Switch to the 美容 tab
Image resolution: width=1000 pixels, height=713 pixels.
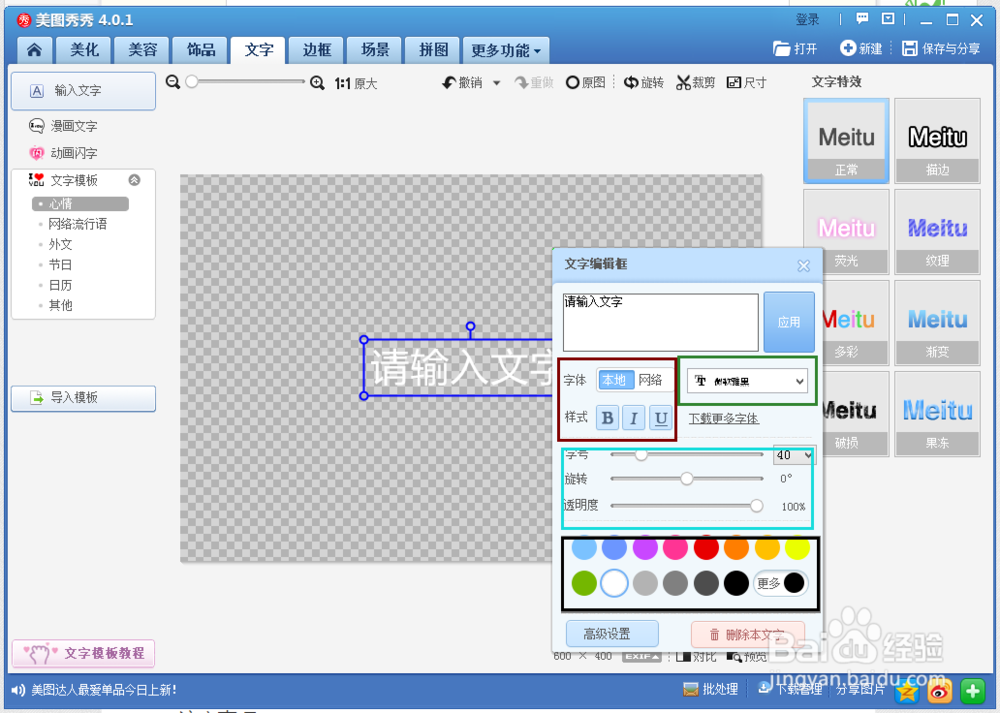click(x=142, y=50)
